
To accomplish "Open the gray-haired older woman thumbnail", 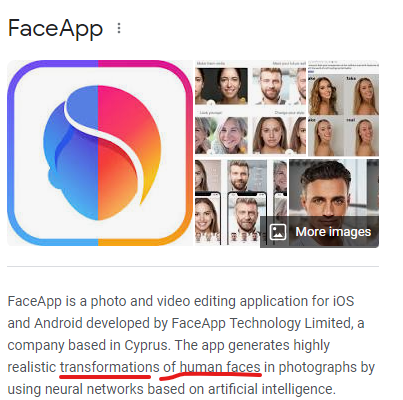I will click(221, 135).
